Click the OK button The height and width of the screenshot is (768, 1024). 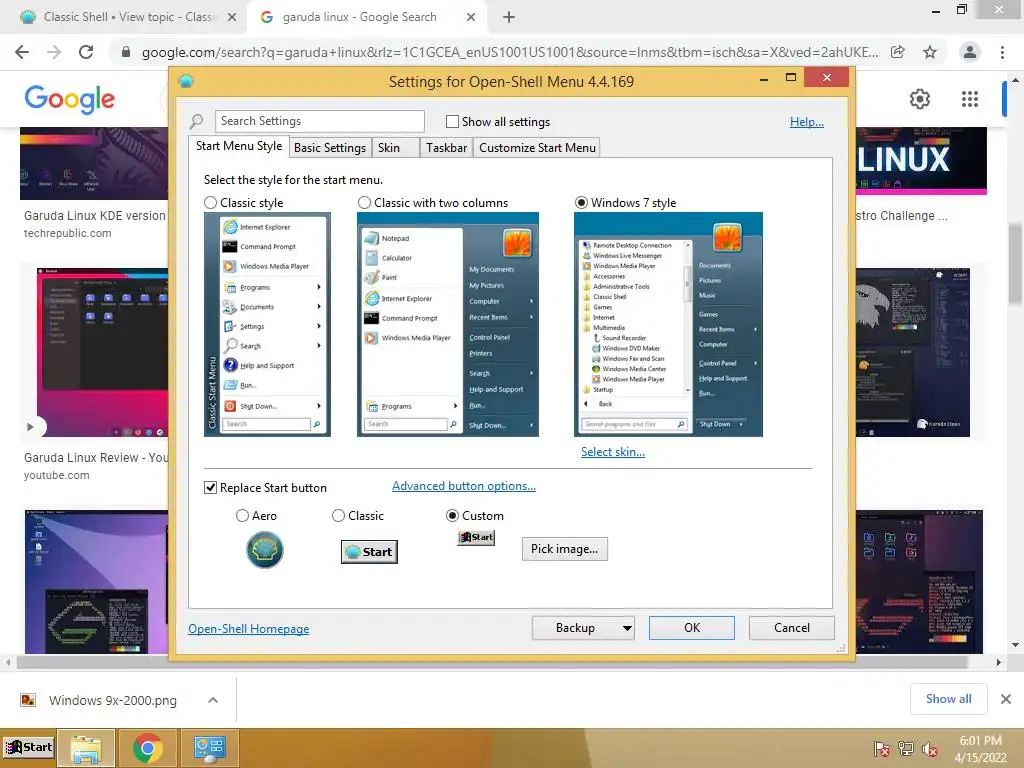click(x=692, y=628)
